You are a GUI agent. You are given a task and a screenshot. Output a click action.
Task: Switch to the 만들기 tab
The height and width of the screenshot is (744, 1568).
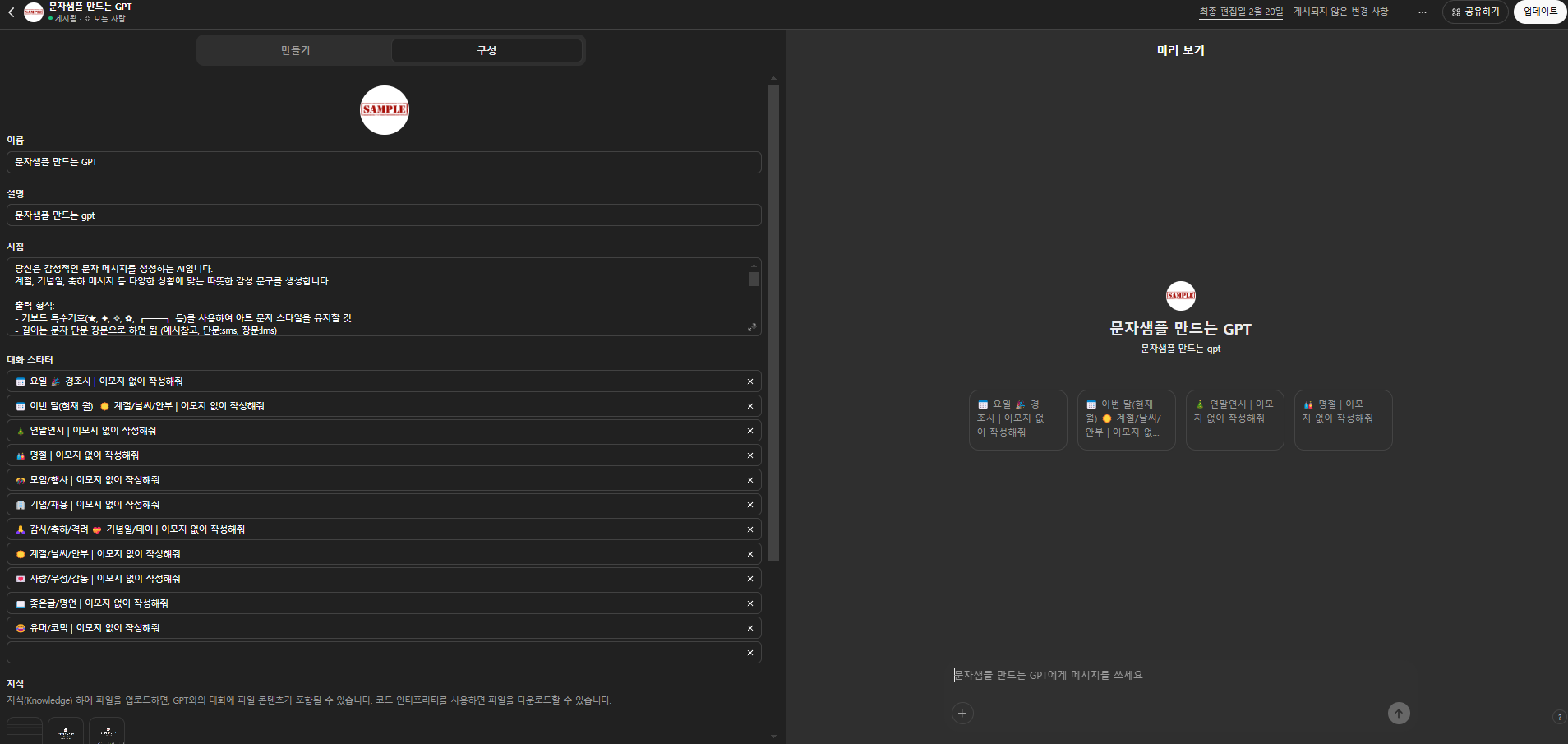tap(295, 50)
